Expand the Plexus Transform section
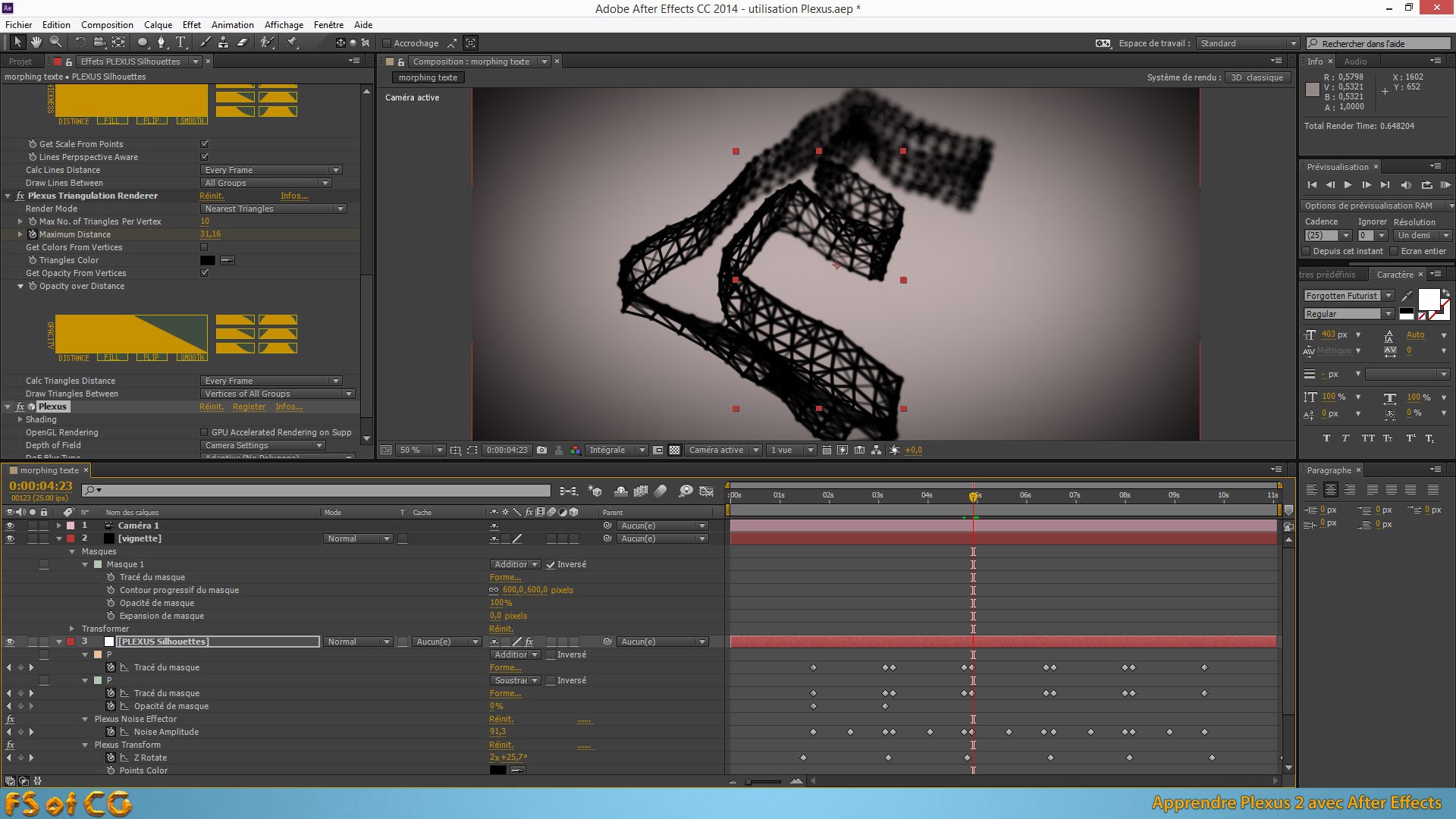Image resolution: width=1456 pixels, height=819 pixels. pyautogui.click(x=82, y=745)
